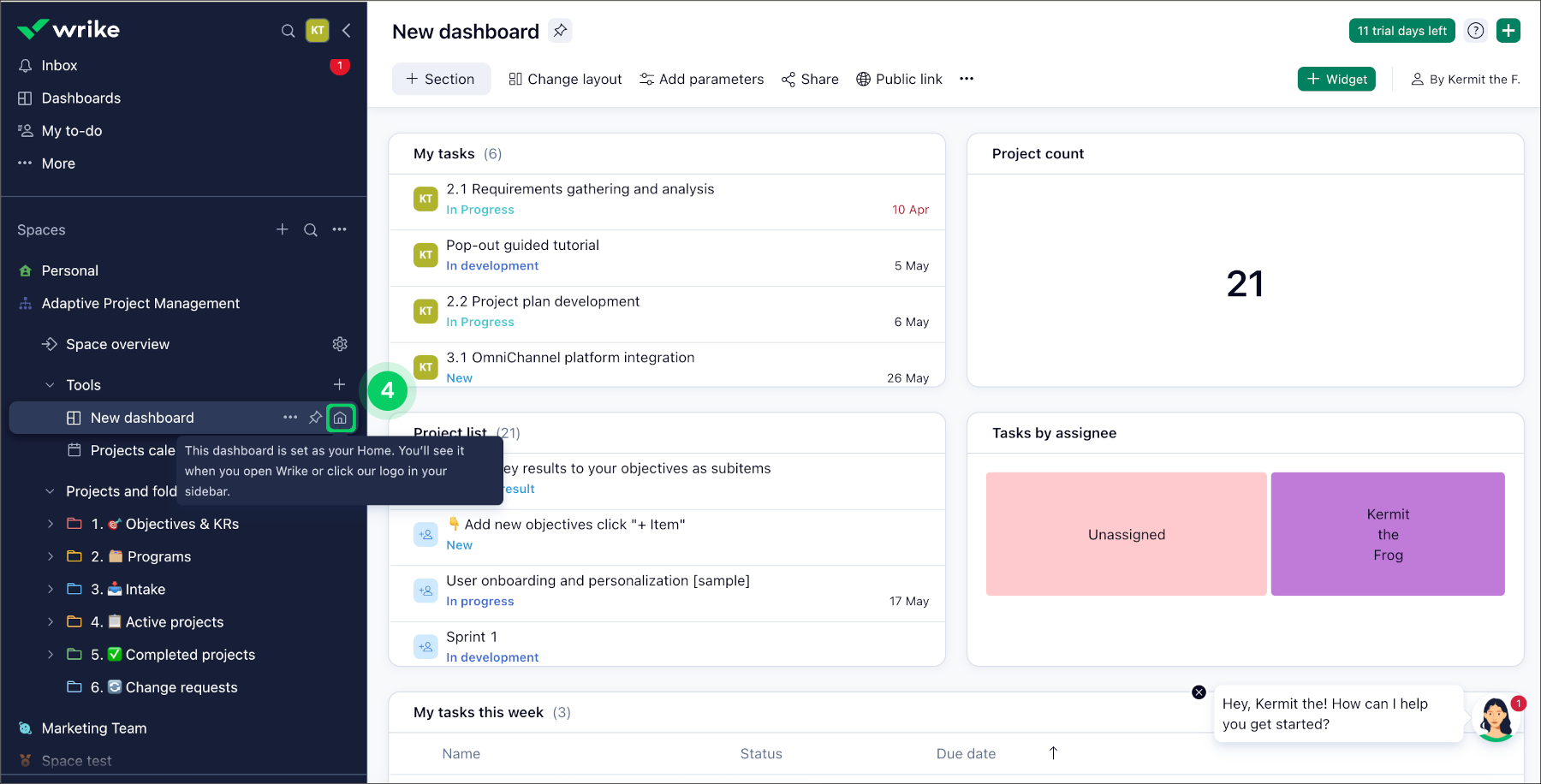Image resolution: width=1541 pixels, height=784 pixels.
Task: Select the My to-do sidebar icon
Action: 25,130
